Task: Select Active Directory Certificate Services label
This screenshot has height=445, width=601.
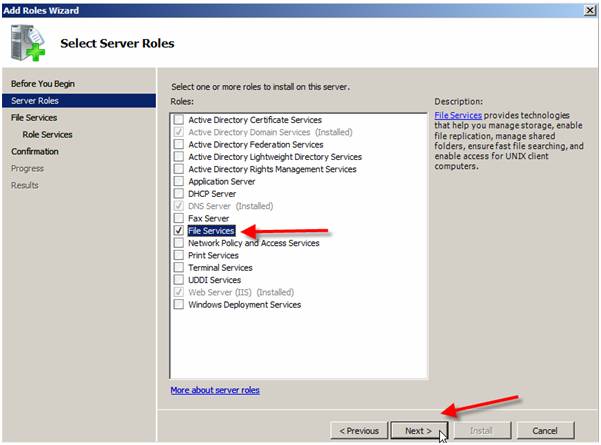Action: [x=255, y=120]
